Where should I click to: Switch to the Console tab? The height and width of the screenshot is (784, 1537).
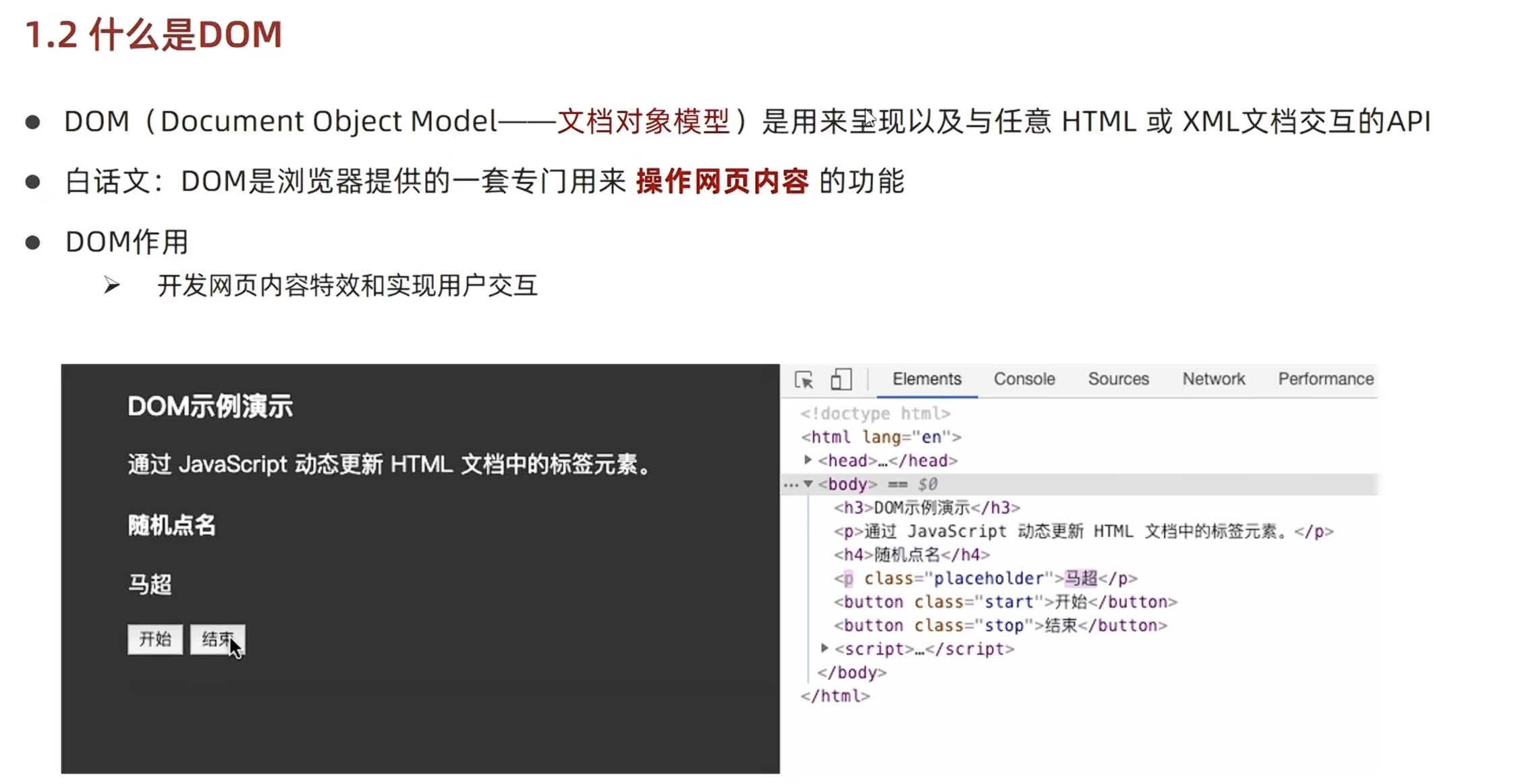1024,379
